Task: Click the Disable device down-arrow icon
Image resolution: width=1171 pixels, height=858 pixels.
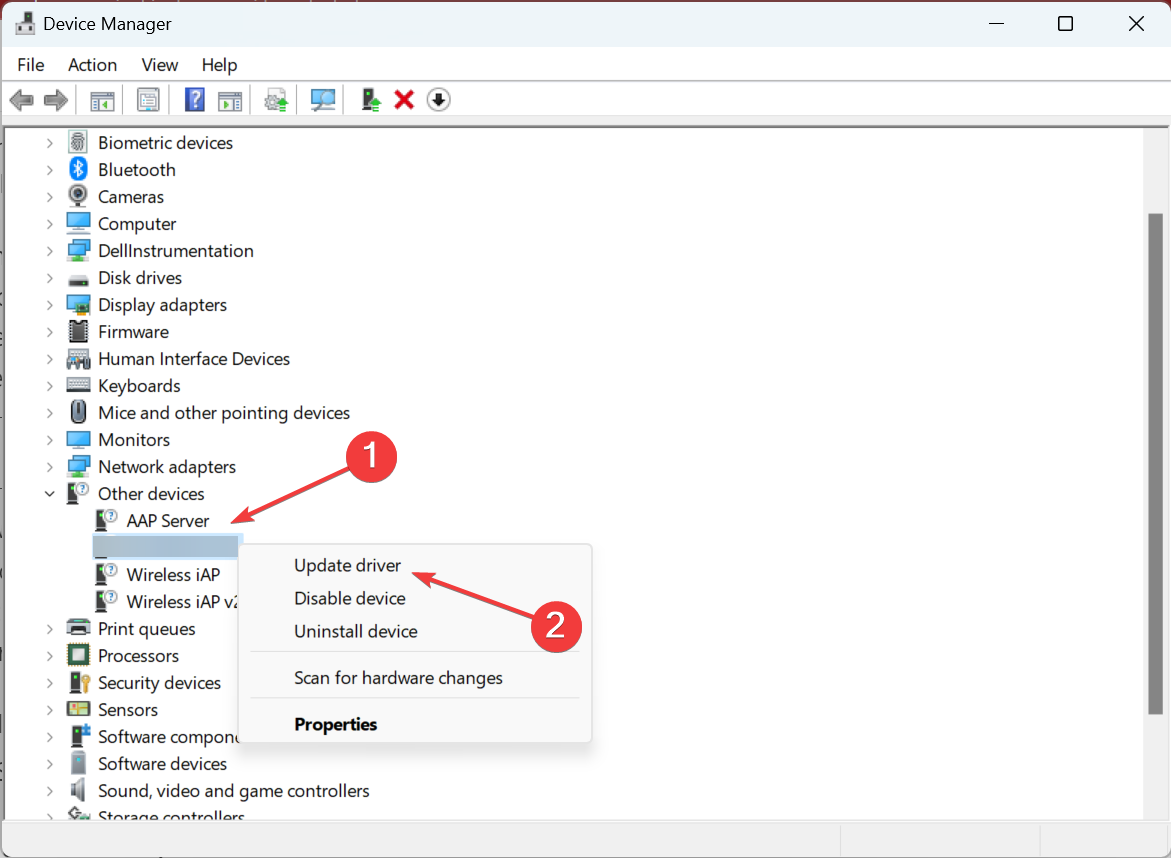Action: pyautogui.click(x=438, y=100)
